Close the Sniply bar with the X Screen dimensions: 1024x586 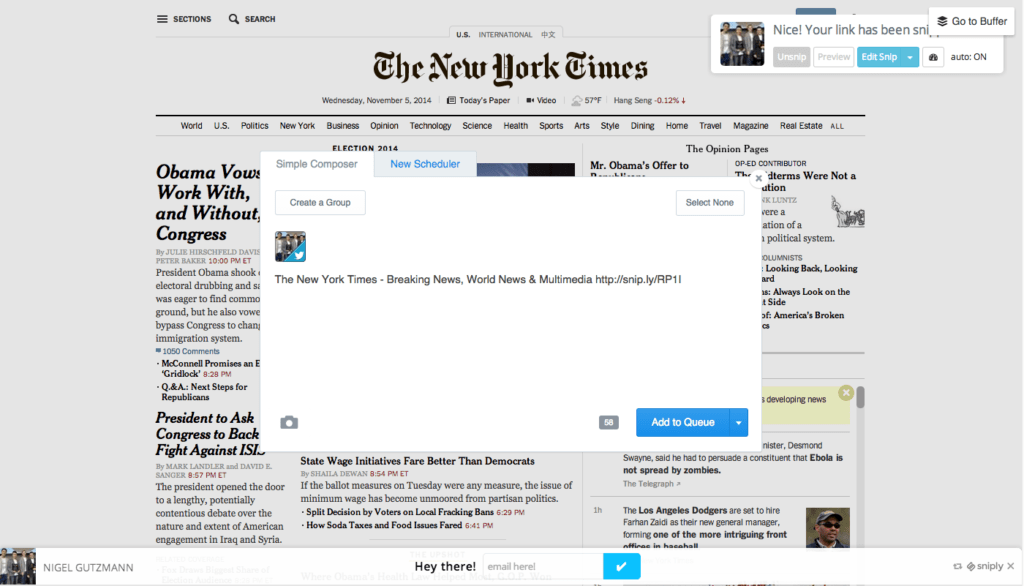1010,566
